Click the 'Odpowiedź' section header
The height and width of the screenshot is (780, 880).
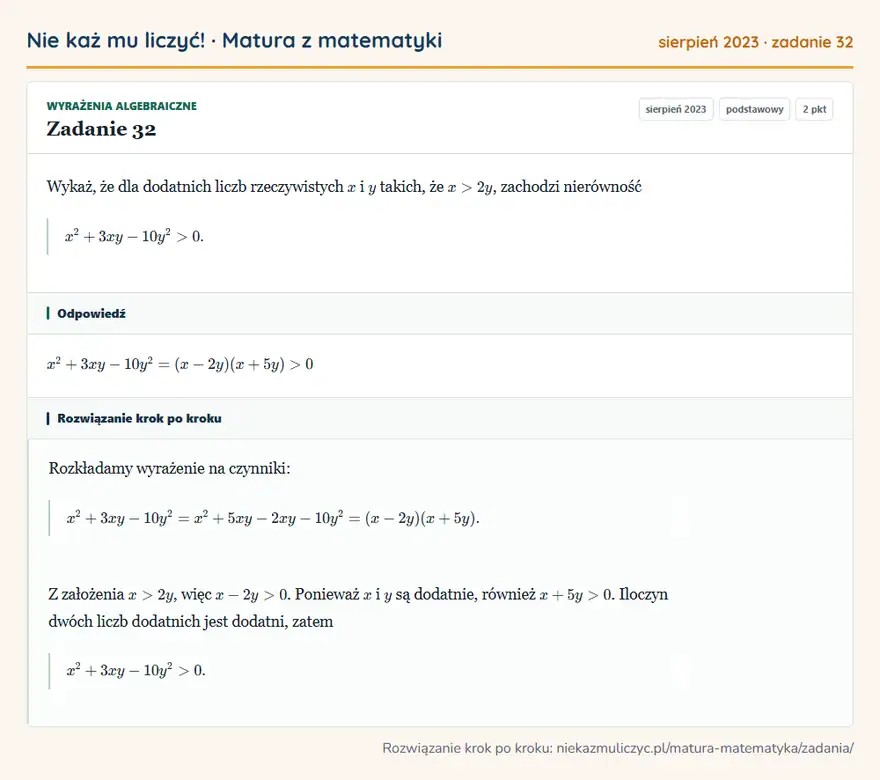coord(91,314)
